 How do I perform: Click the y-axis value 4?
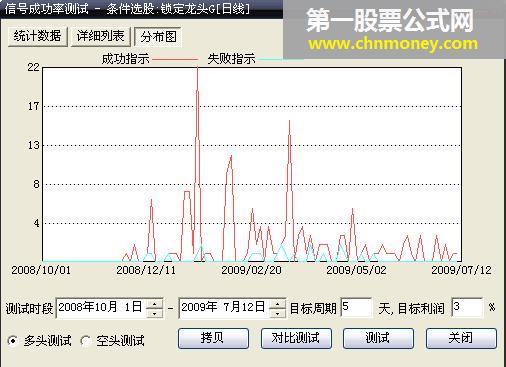36,223
